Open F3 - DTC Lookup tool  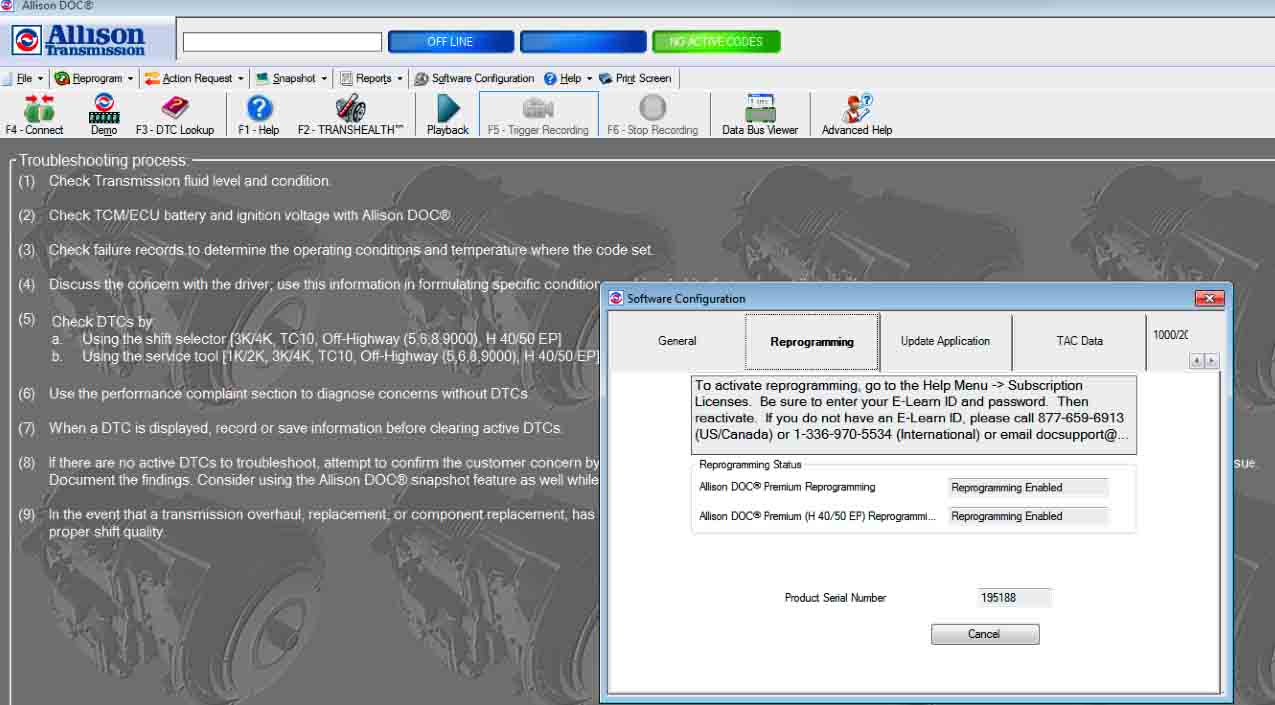[175, 114]
